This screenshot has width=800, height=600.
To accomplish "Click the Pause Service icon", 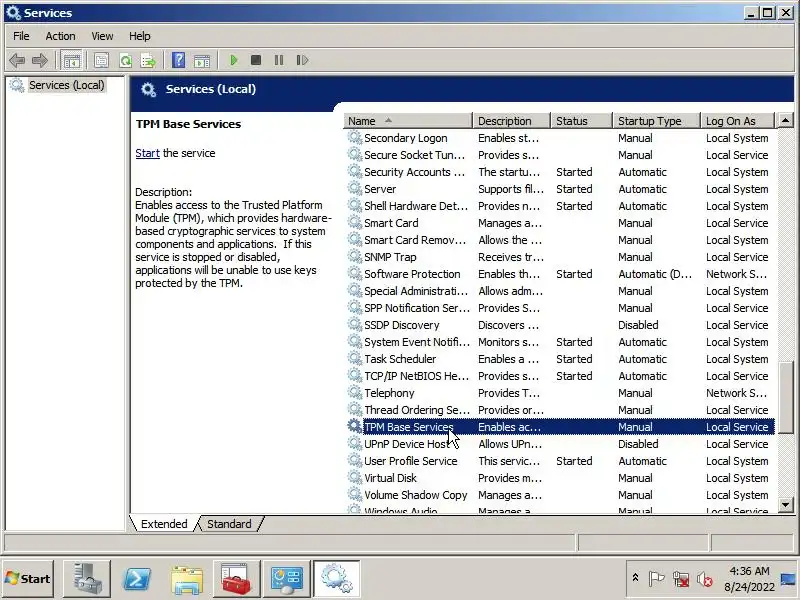I will (x=279, y=60).
